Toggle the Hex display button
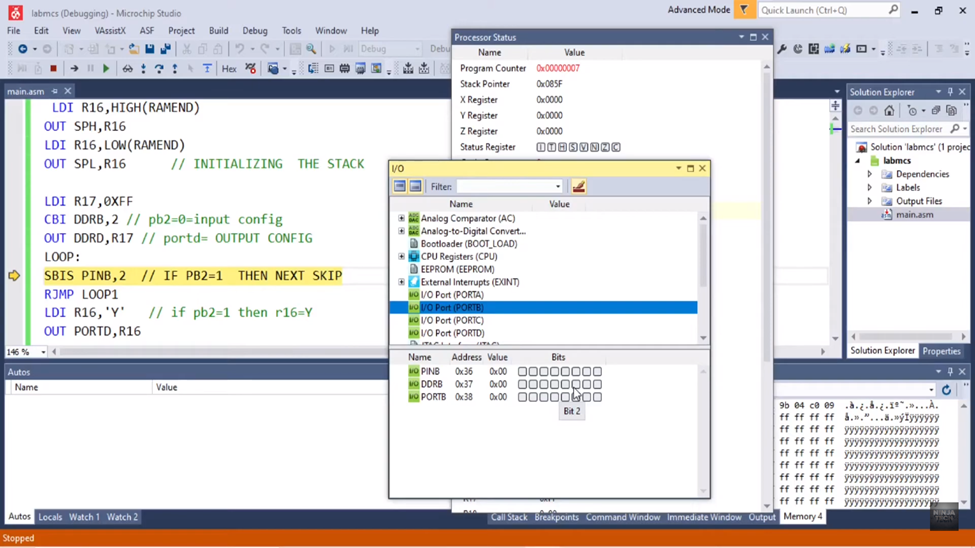This screenshot has height=548, width=975. [229, 69]
